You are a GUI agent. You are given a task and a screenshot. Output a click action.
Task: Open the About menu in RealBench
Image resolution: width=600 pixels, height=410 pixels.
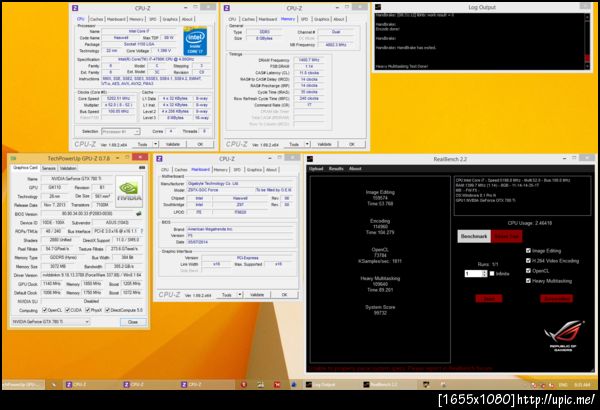[x=355, y=168]
